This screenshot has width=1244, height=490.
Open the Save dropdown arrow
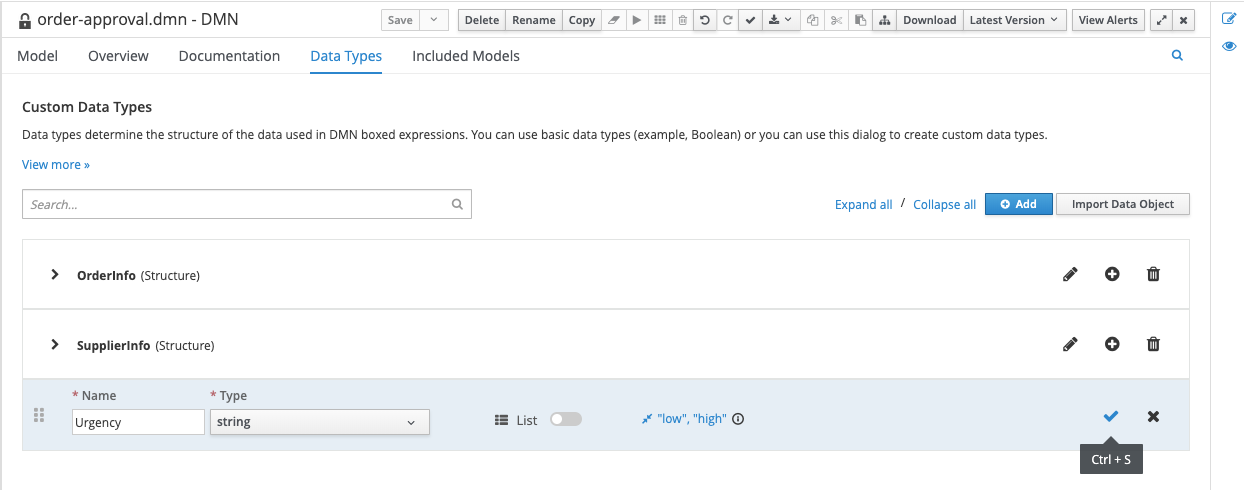point(434,20)
